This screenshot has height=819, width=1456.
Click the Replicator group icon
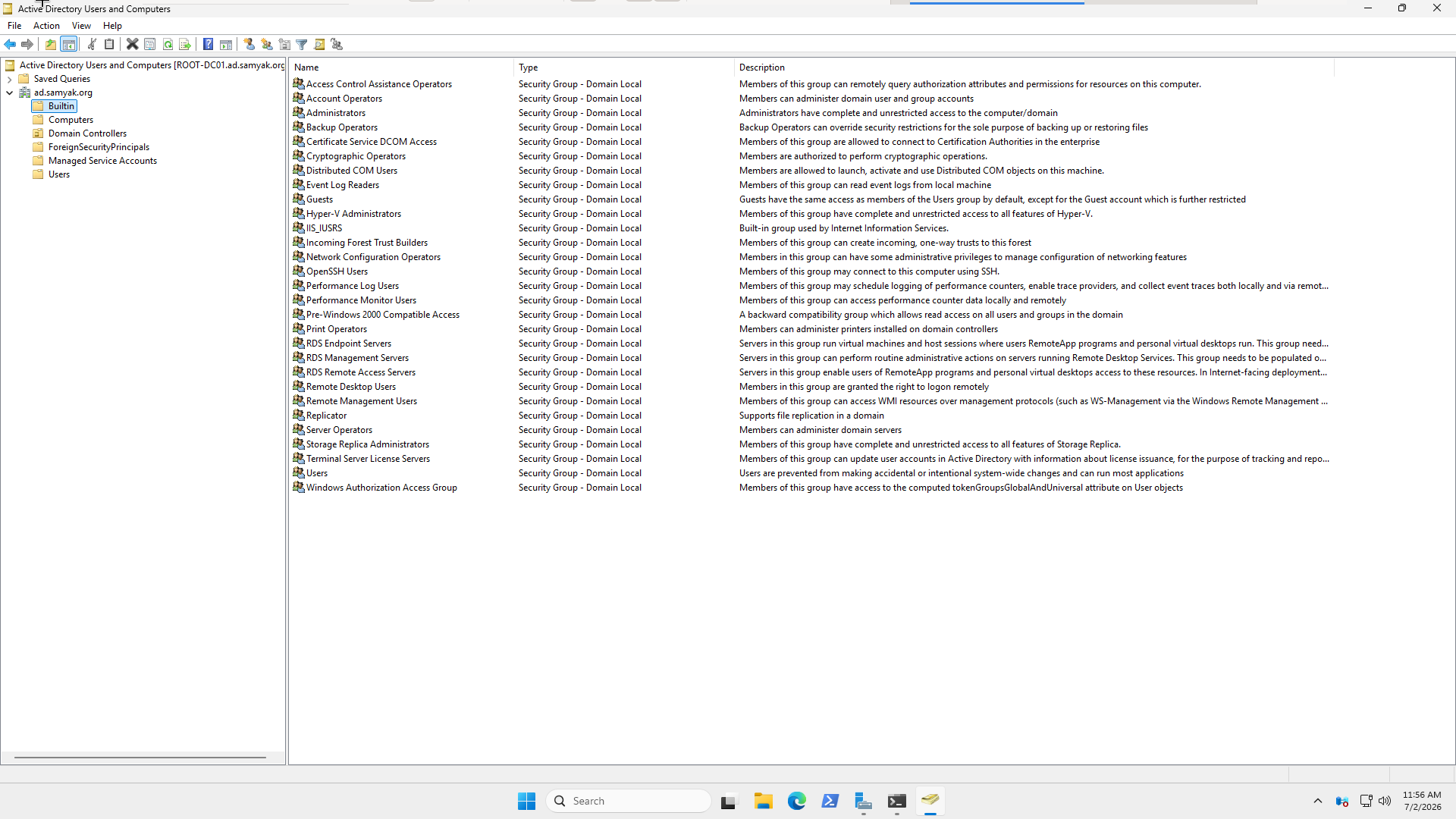click(299, 415)
